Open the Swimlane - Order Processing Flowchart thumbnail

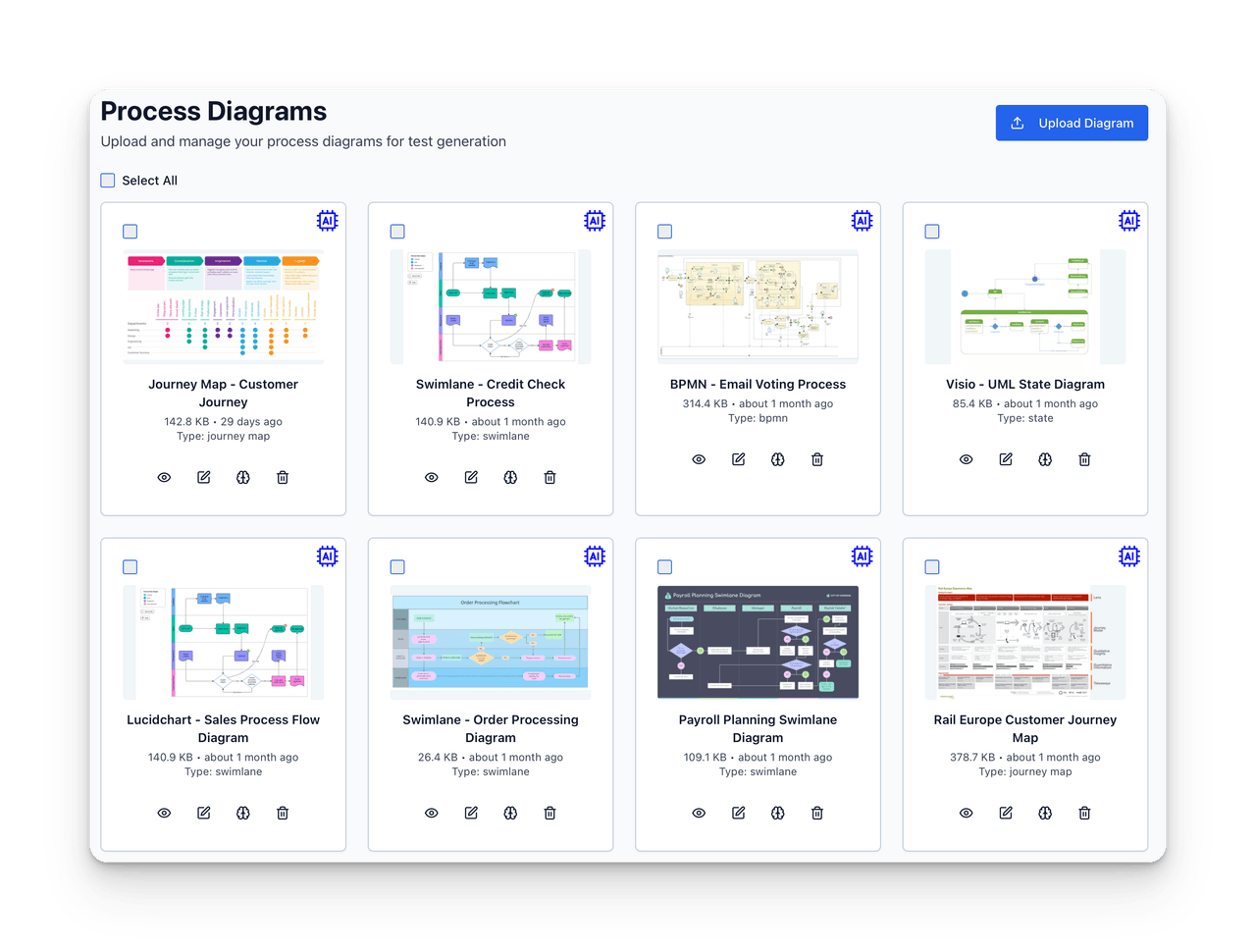(x=491, y=641)
